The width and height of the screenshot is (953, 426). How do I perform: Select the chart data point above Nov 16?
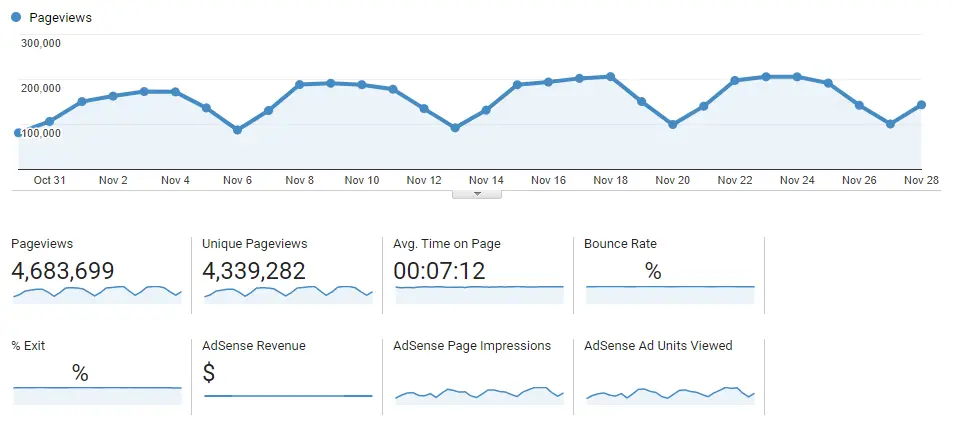pos(548,81)
